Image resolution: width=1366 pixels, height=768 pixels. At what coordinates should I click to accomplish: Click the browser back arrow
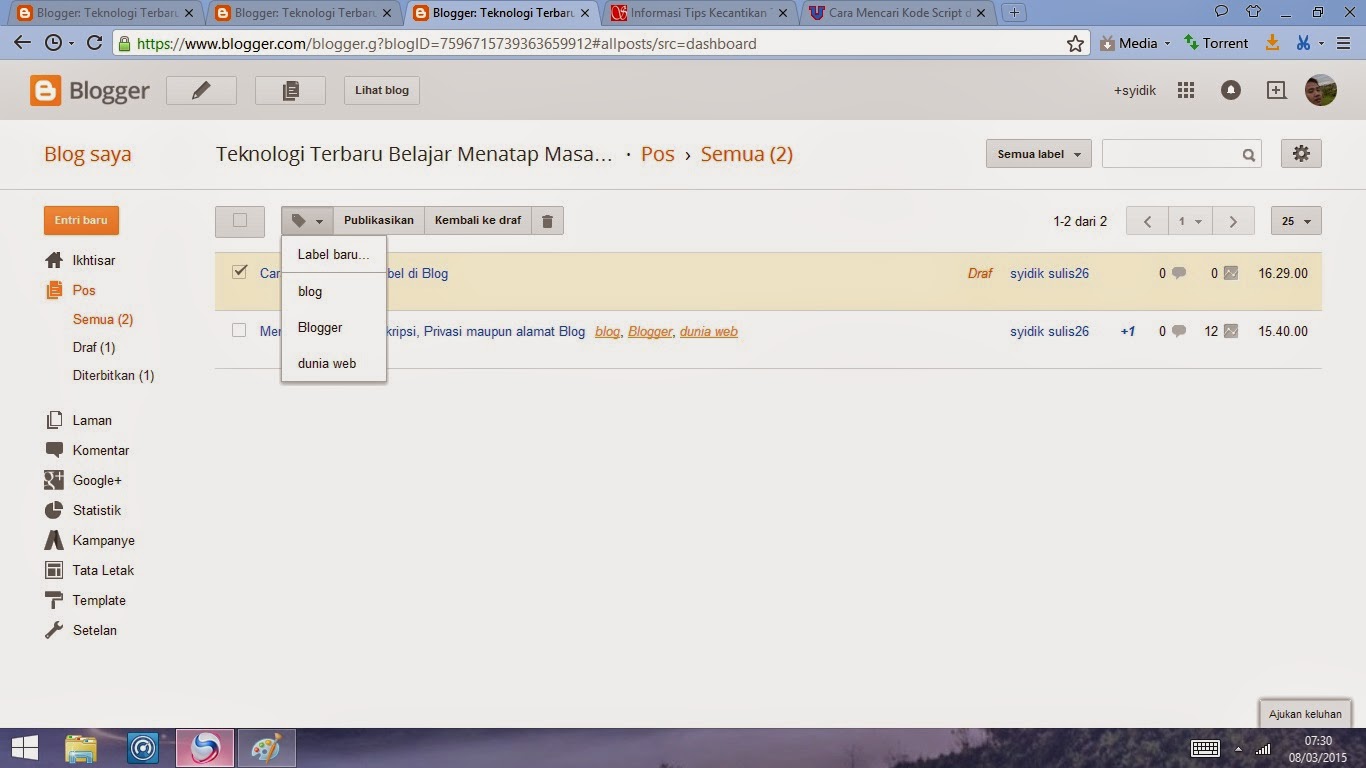22,43
